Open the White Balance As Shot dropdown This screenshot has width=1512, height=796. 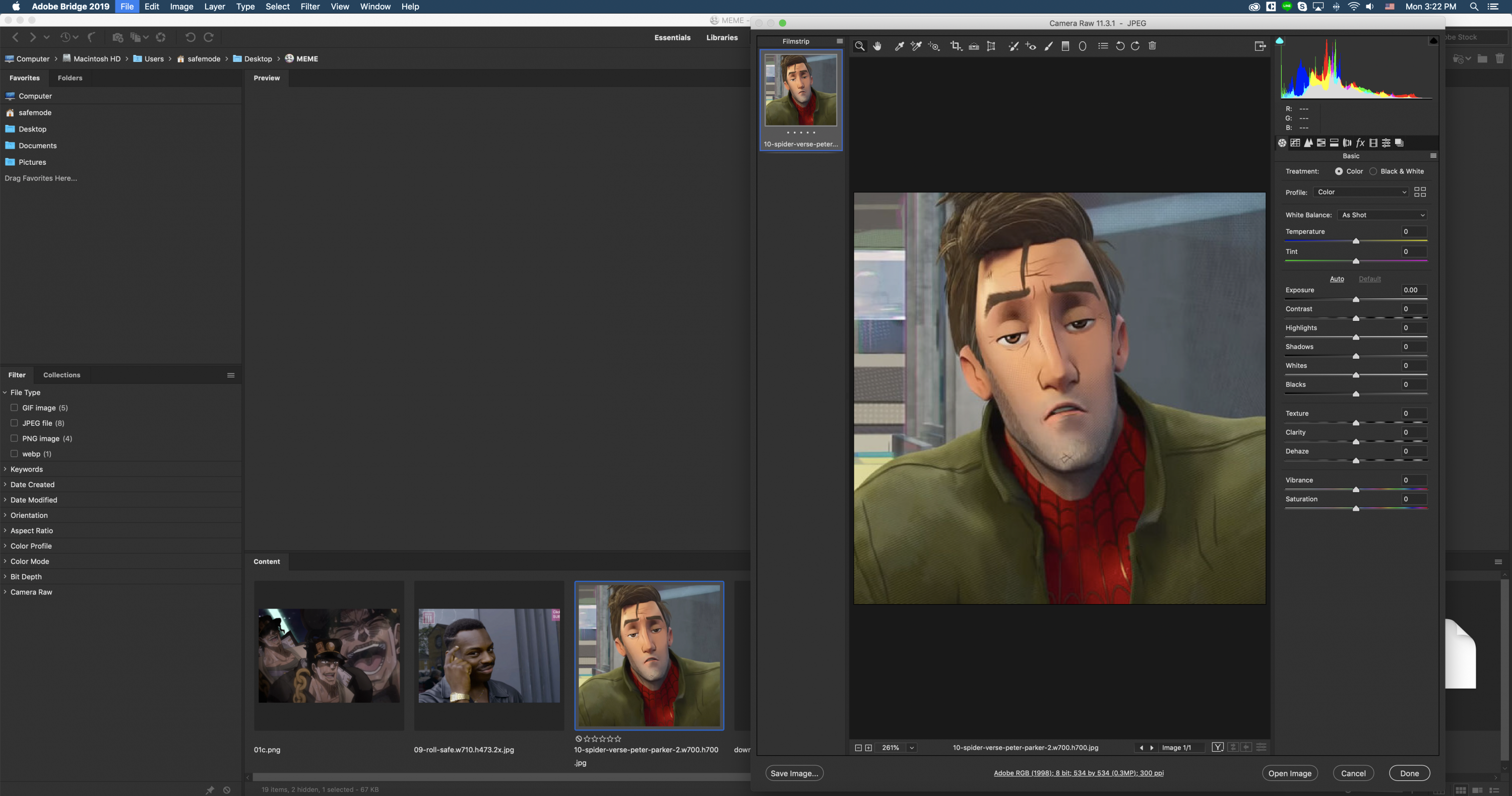pyautogui.click(x=1382, y=215)
